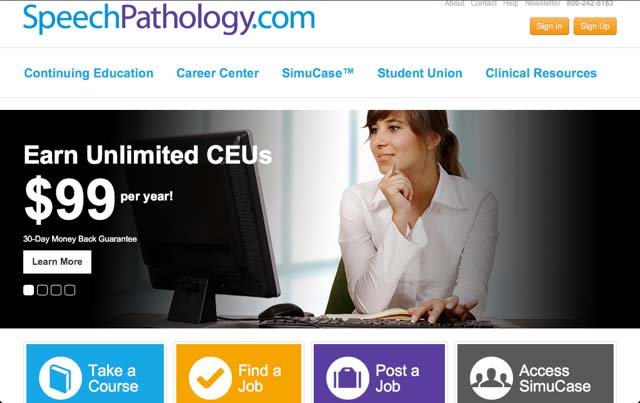Click the SpeechPathology.com logo

[169, 18]
